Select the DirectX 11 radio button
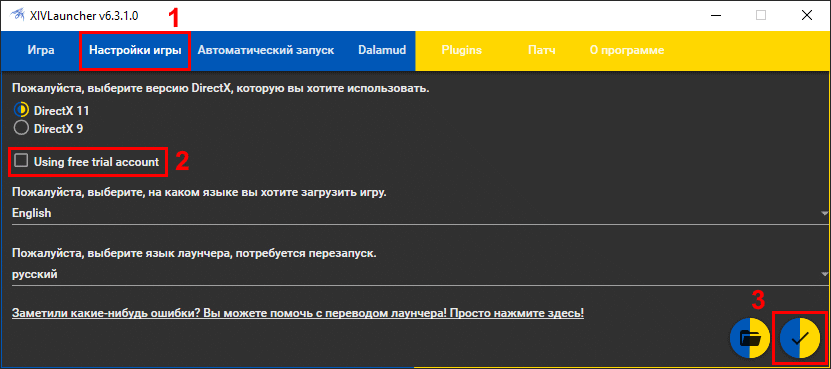The width and height of the screenshot is (831, 369). pyautogui.click(x=21, y=111)
